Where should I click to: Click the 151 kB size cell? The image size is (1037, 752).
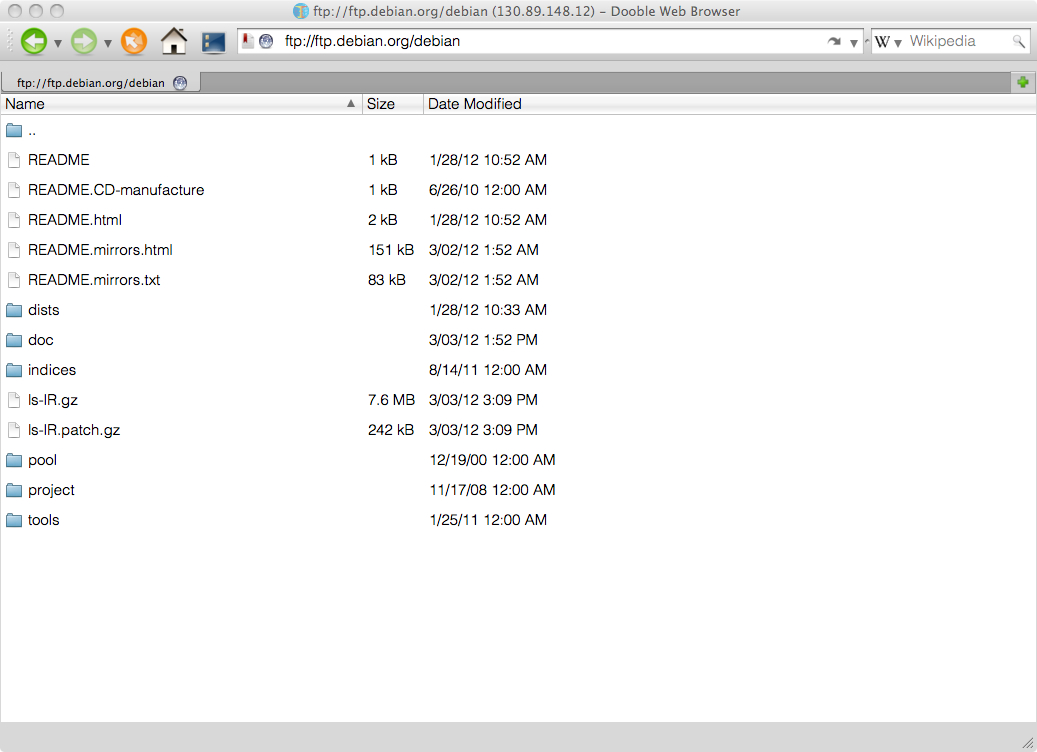[392, 250]
